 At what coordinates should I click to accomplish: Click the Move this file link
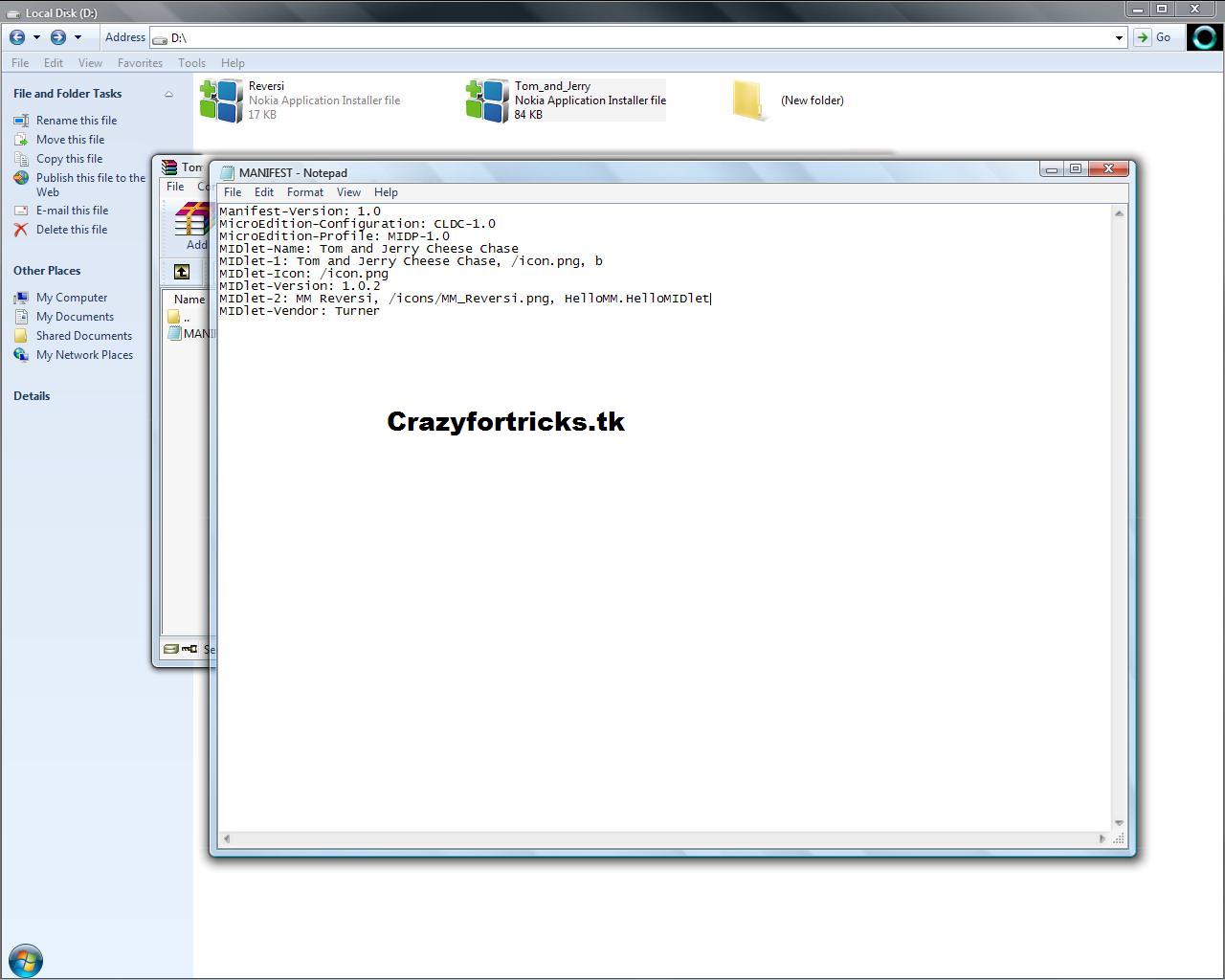(70, 140)
